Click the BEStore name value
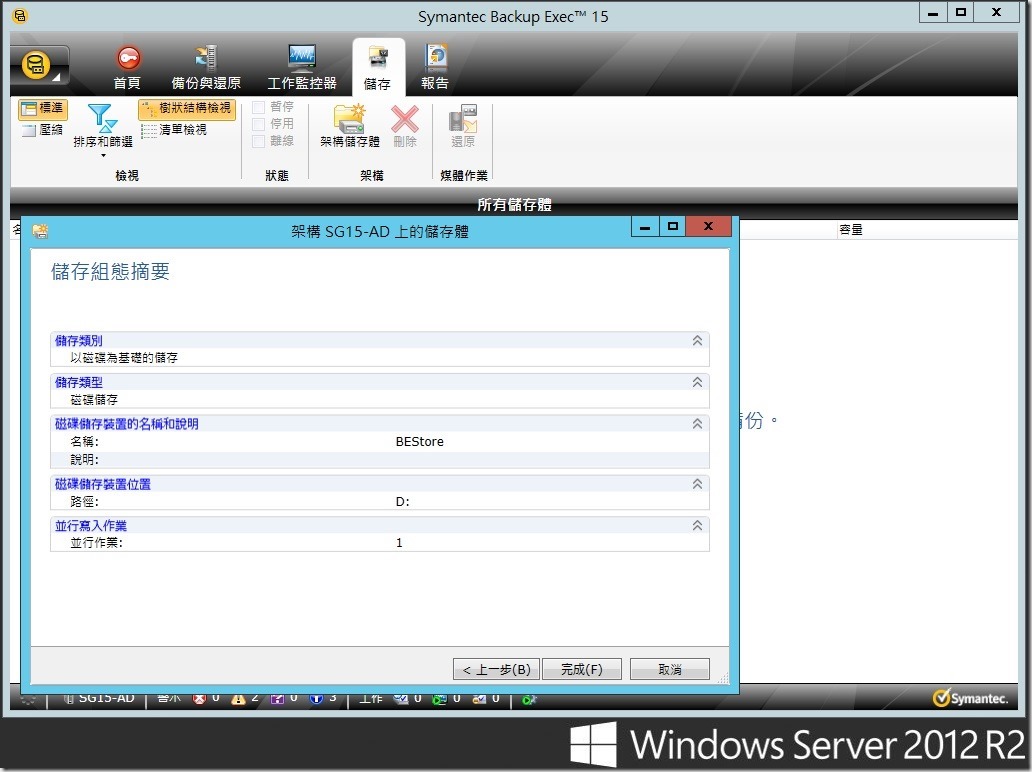This screenshot has width=1032, height=772. (419, 442)
